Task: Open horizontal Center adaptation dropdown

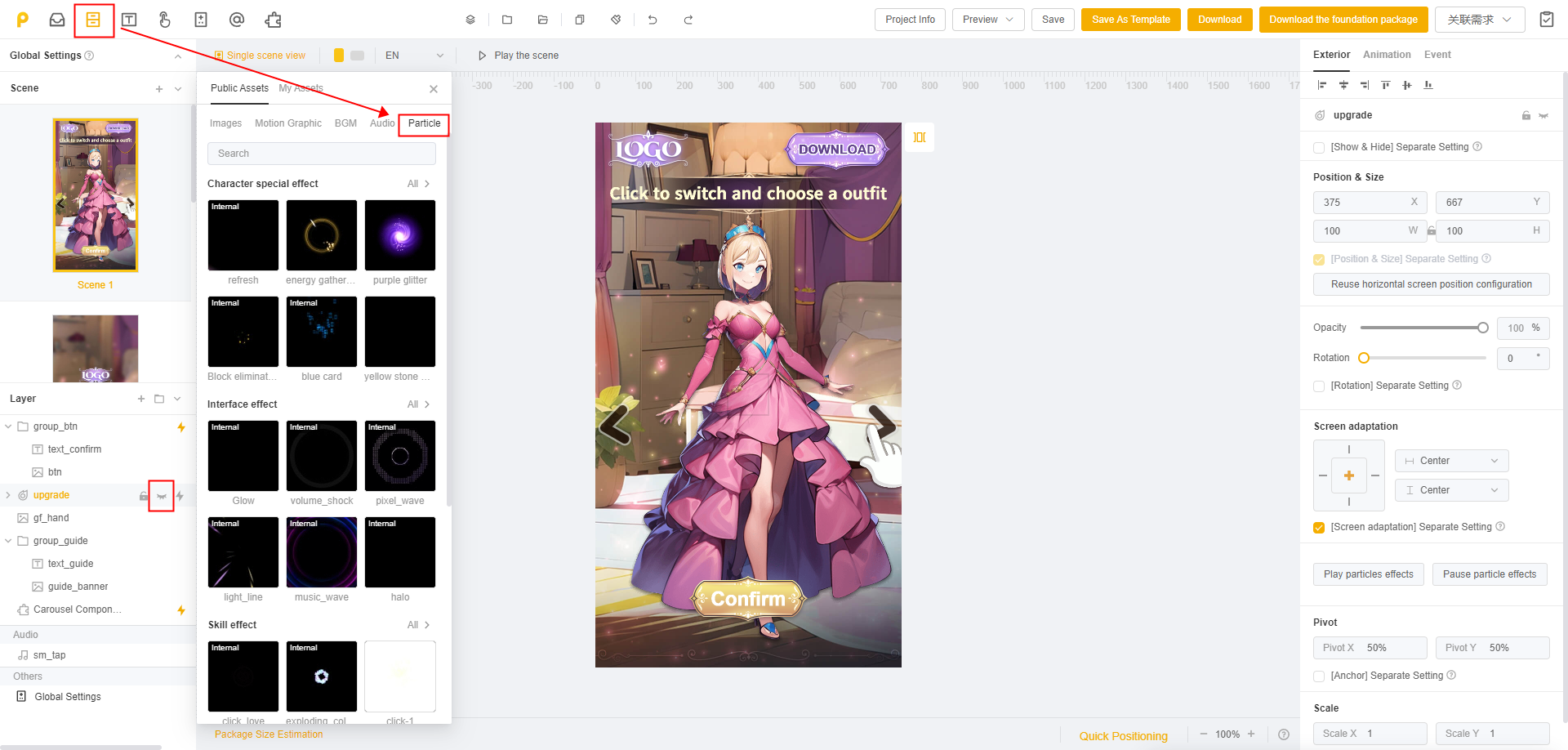Action: [1451, 461]
